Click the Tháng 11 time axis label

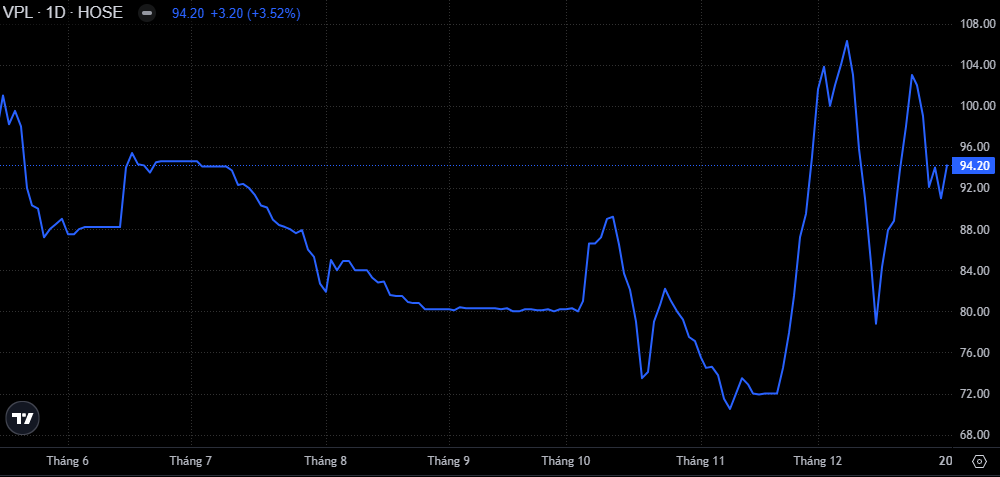pos(700,461)
